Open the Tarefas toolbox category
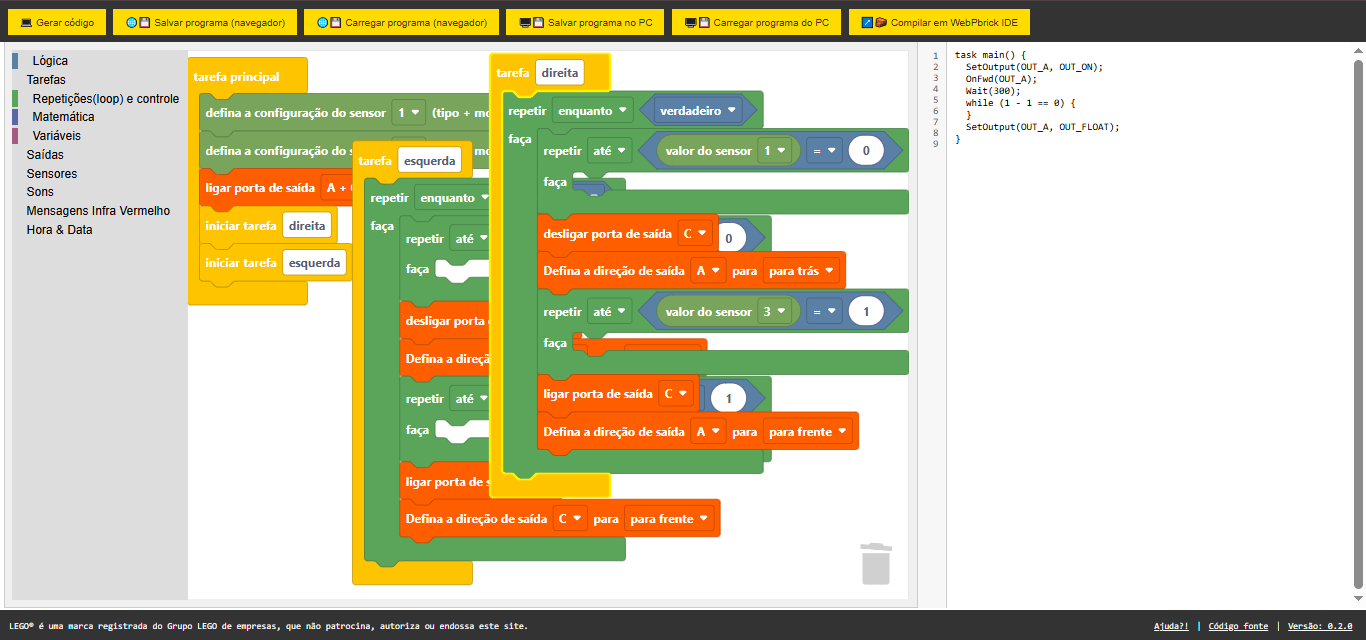The image size is (1366, 640). 46,80
